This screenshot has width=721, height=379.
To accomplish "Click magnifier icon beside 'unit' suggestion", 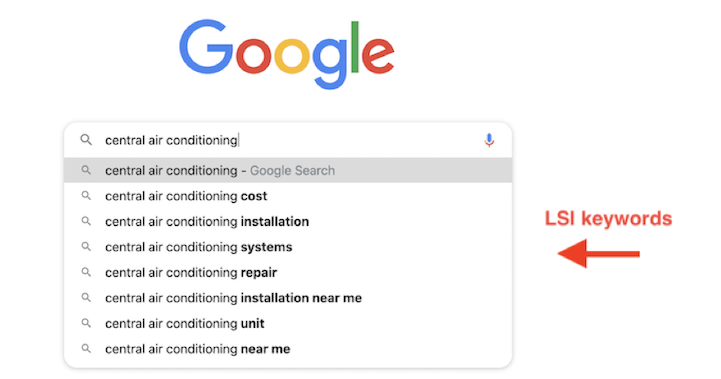I will click(x=86, y=323).
